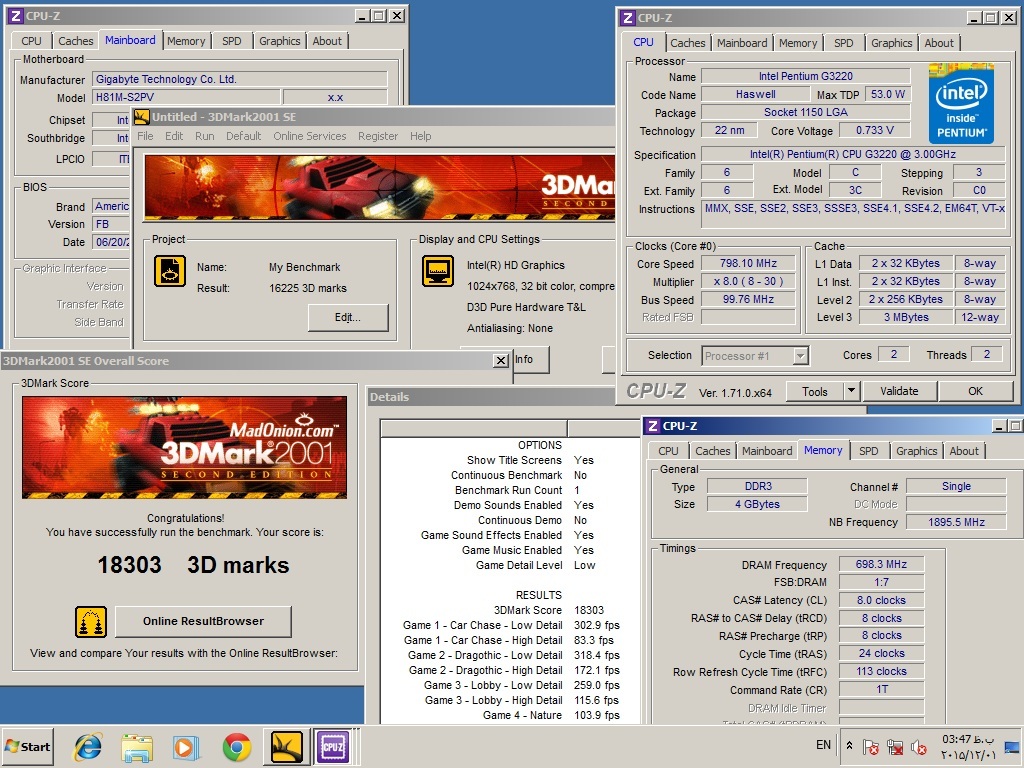Click the 3DMark2001 SE title bar icon

141,117
